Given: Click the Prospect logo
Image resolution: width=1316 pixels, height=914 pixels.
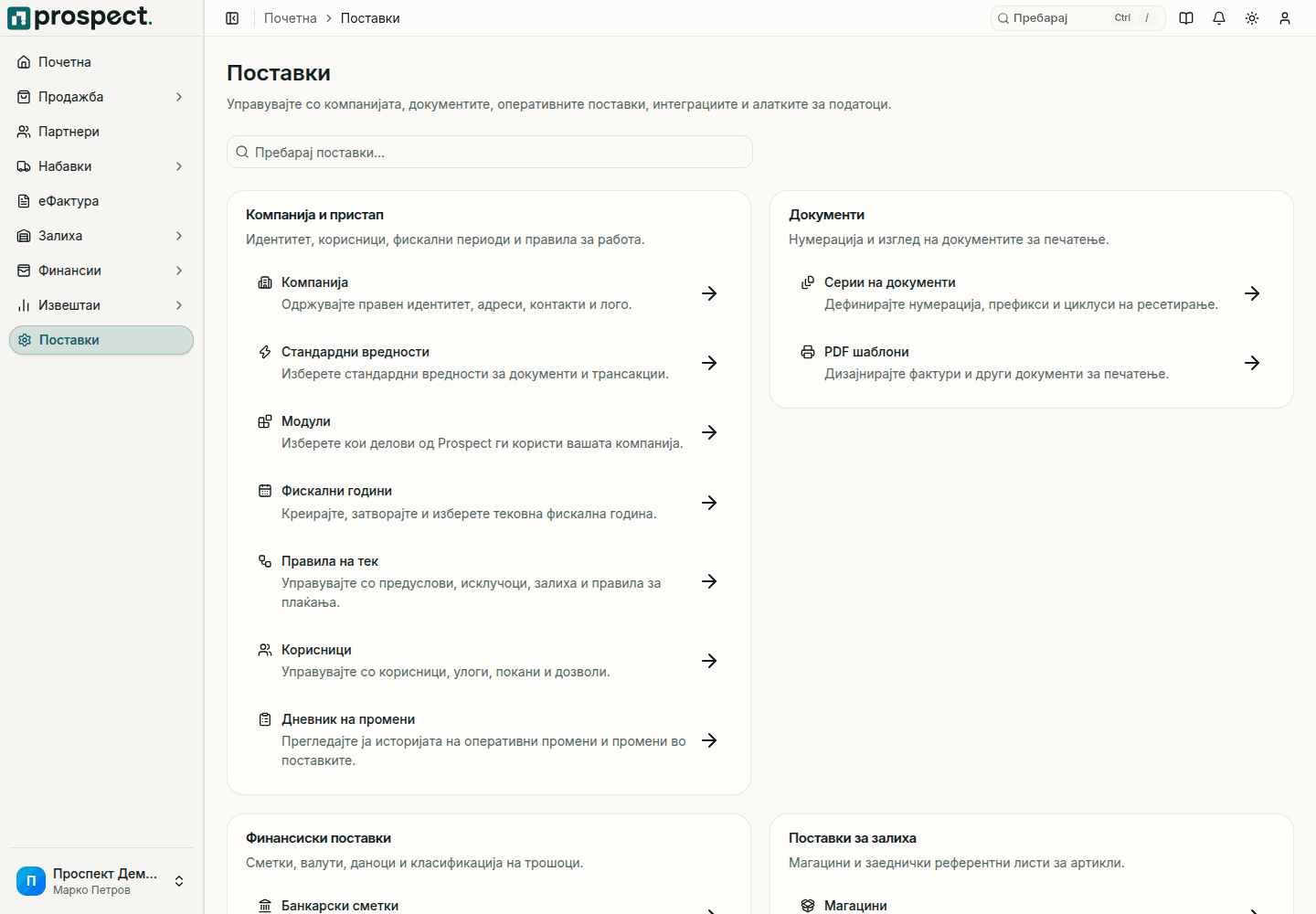Looking at the screenshot, I should (80, 17).
